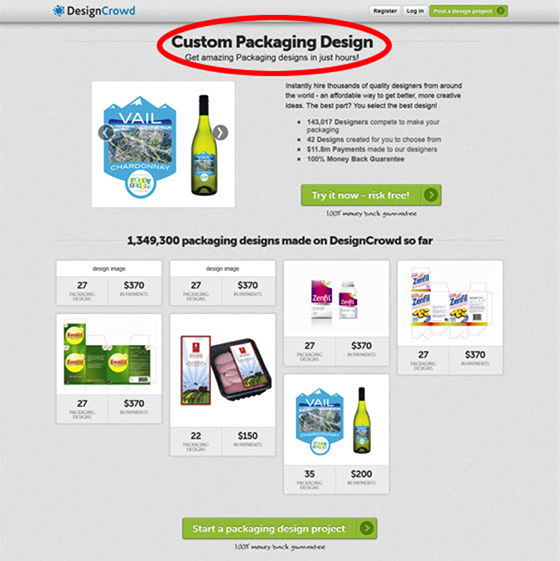Open the Log in page

click(x=415, y=11)
